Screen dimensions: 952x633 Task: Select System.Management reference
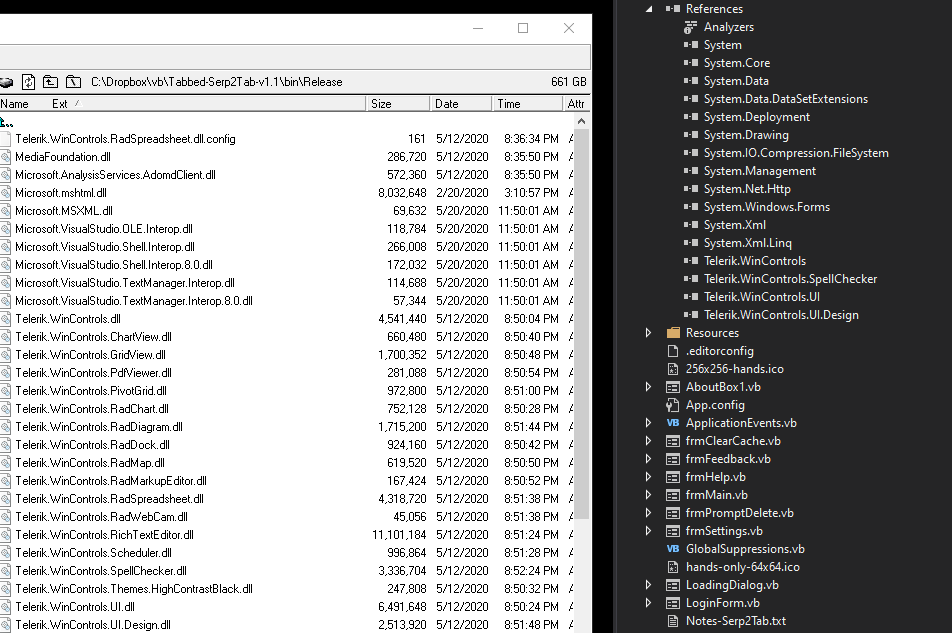point(760,171)
